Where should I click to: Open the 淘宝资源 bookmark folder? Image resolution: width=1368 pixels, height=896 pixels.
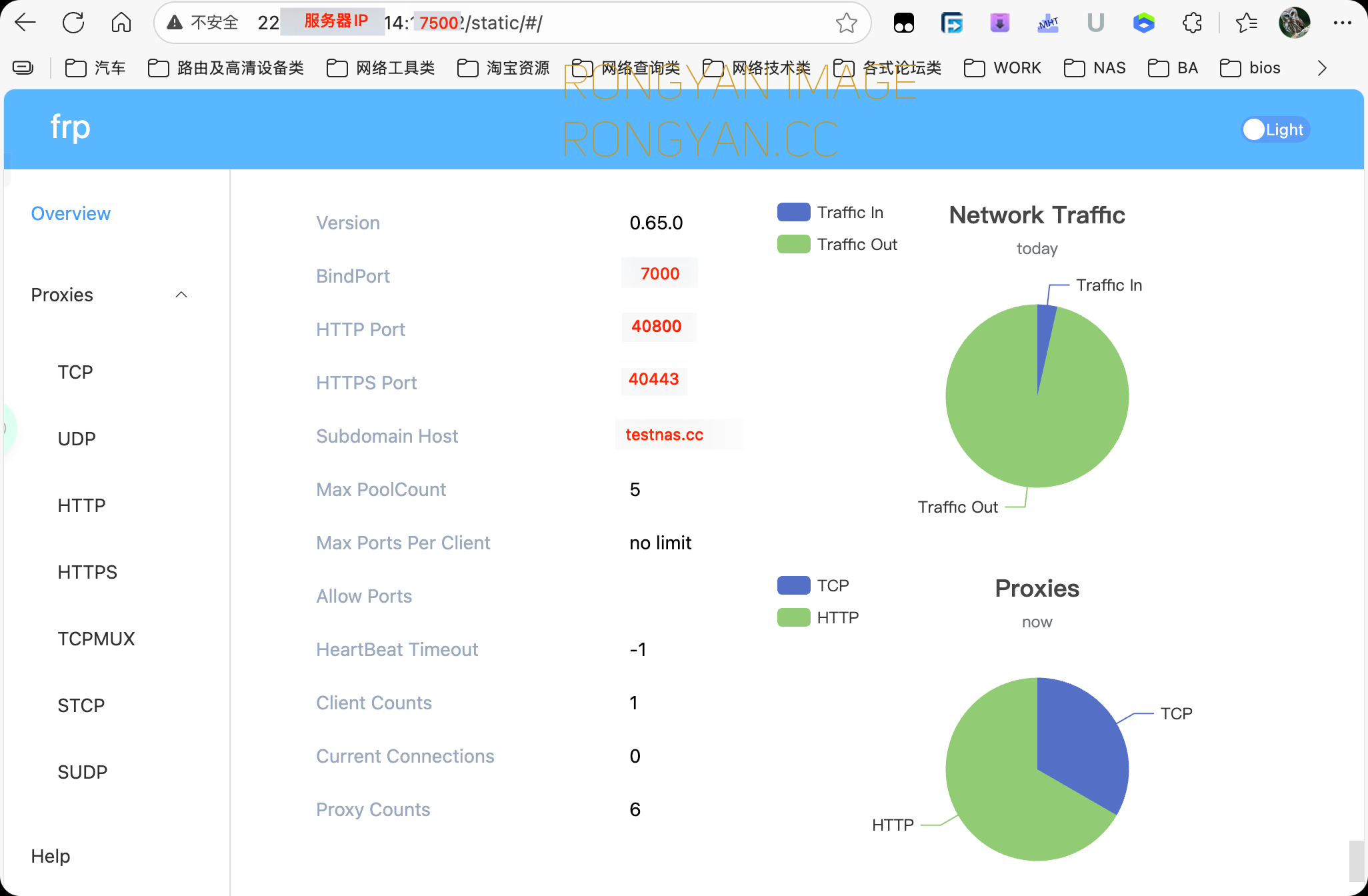[x=503, y=68]
